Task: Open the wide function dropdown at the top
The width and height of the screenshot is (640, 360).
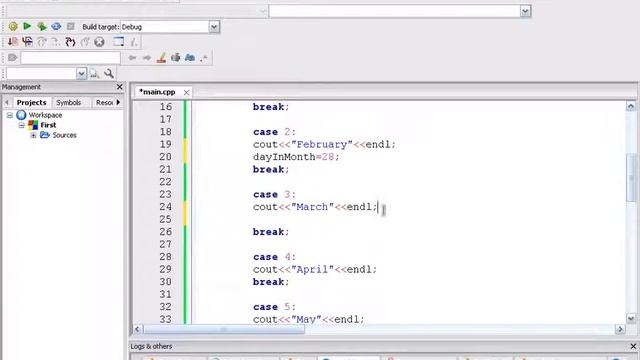Action: [525, 11]
